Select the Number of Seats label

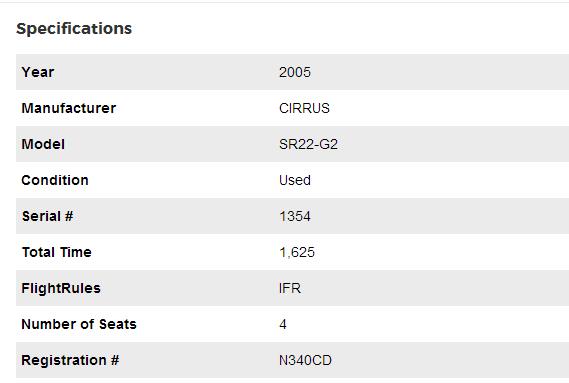[79, 324]
